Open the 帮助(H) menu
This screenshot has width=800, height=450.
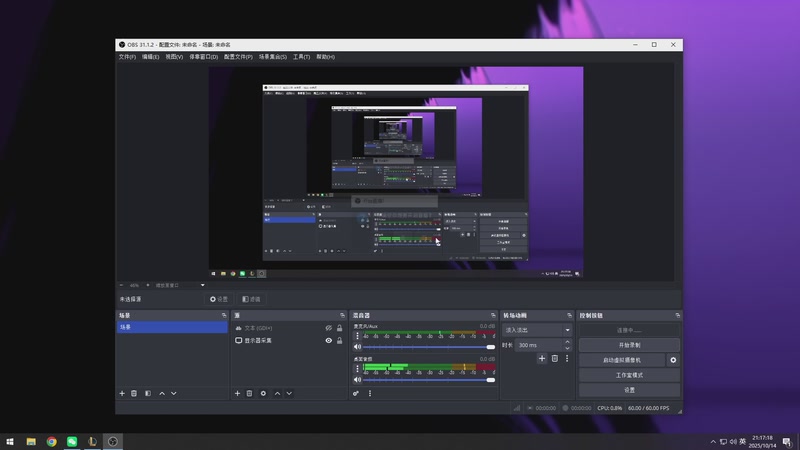point(325,57)
